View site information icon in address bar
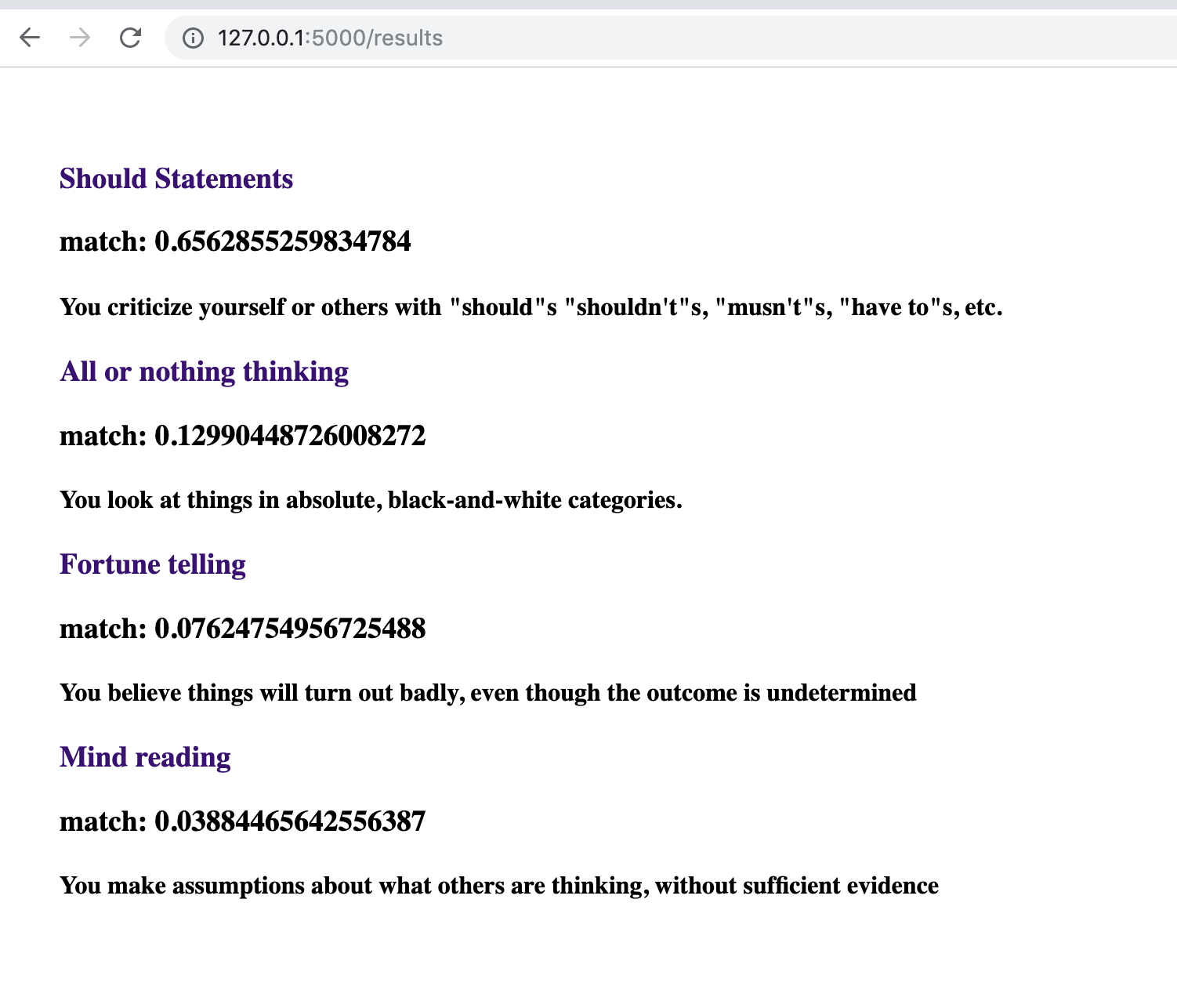The image size is (1177, 1008). pyautogui.click(x=193, y=38)
